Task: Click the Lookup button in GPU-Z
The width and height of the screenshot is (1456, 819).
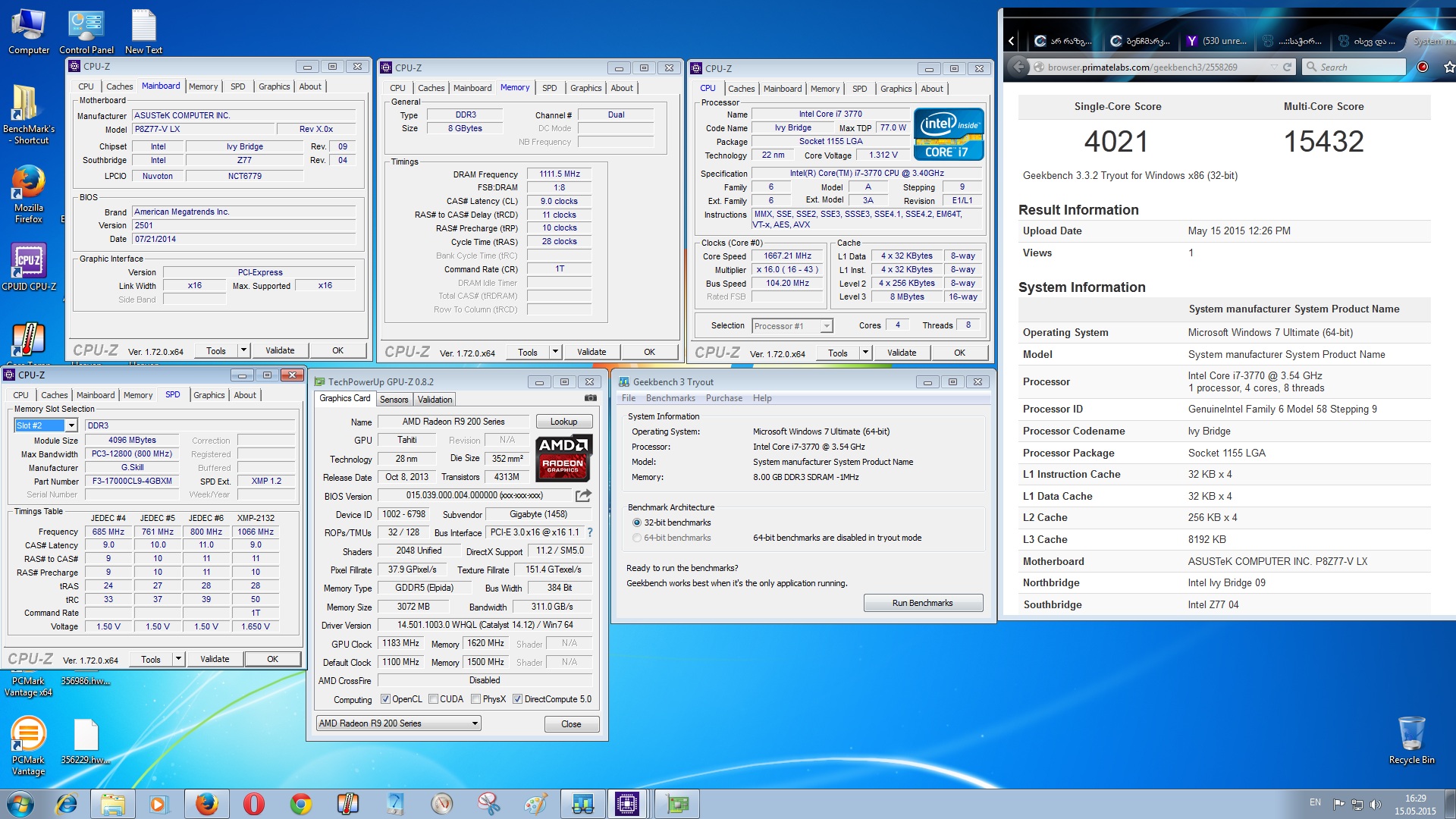Action: pos(563,422)
